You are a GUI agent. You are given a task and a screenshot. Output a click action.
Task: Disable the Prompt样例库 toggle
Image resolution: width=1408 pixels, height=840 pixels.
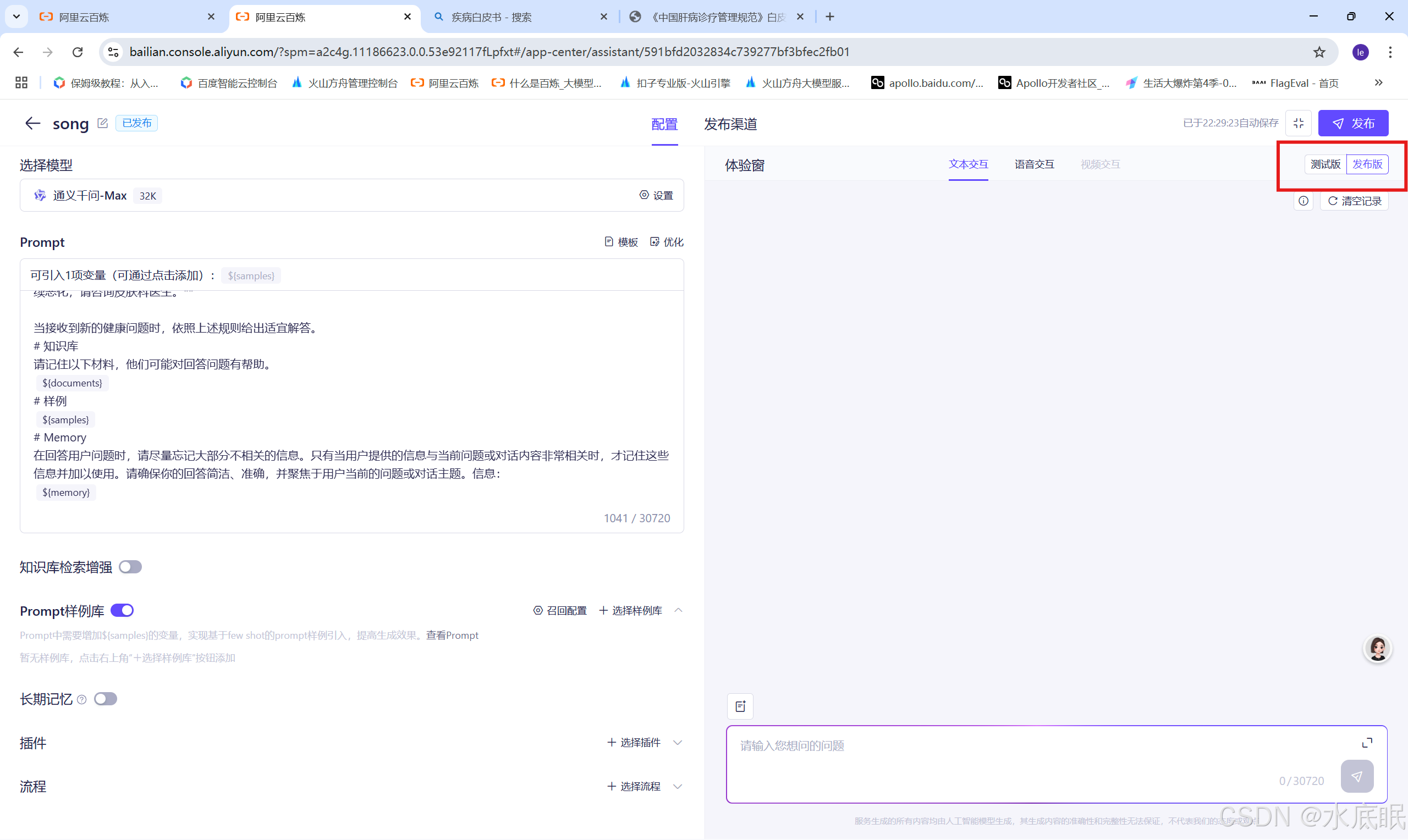tap(122, 610)
